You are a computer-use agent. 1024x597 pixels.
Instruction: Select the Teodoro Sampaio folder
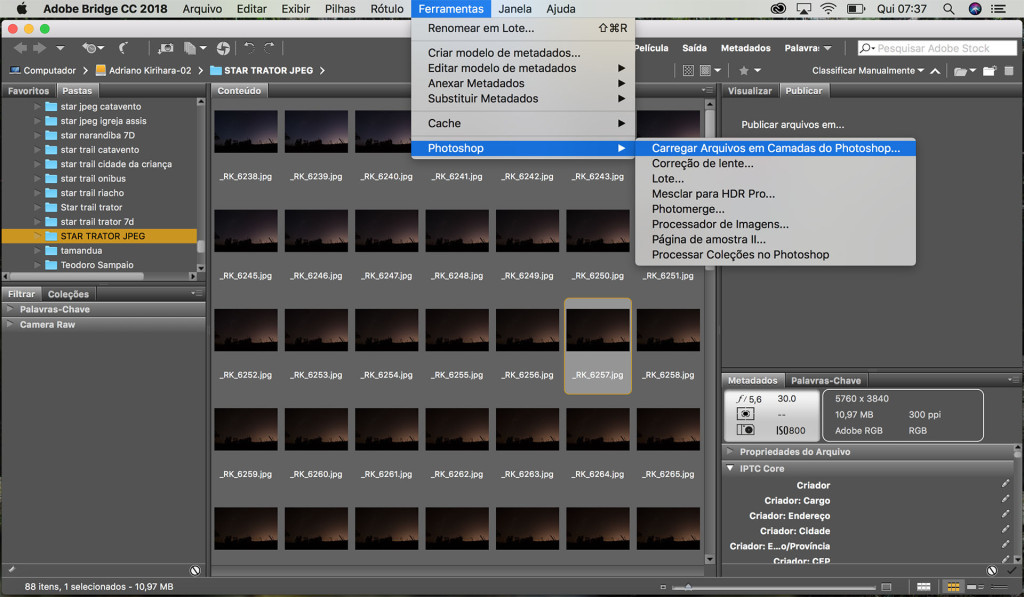(x=97, y=265)
